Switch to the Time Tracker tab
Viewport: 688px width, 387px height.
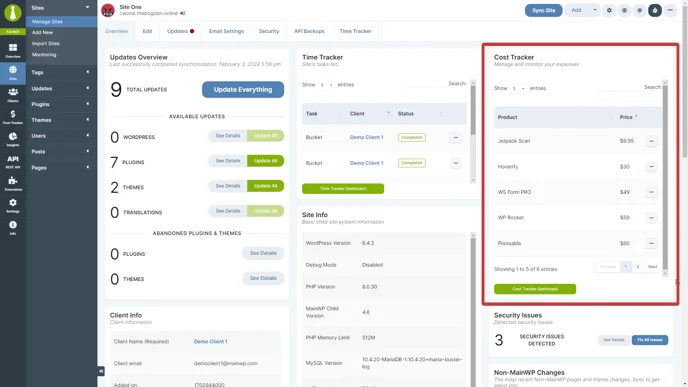coord(355,31)
